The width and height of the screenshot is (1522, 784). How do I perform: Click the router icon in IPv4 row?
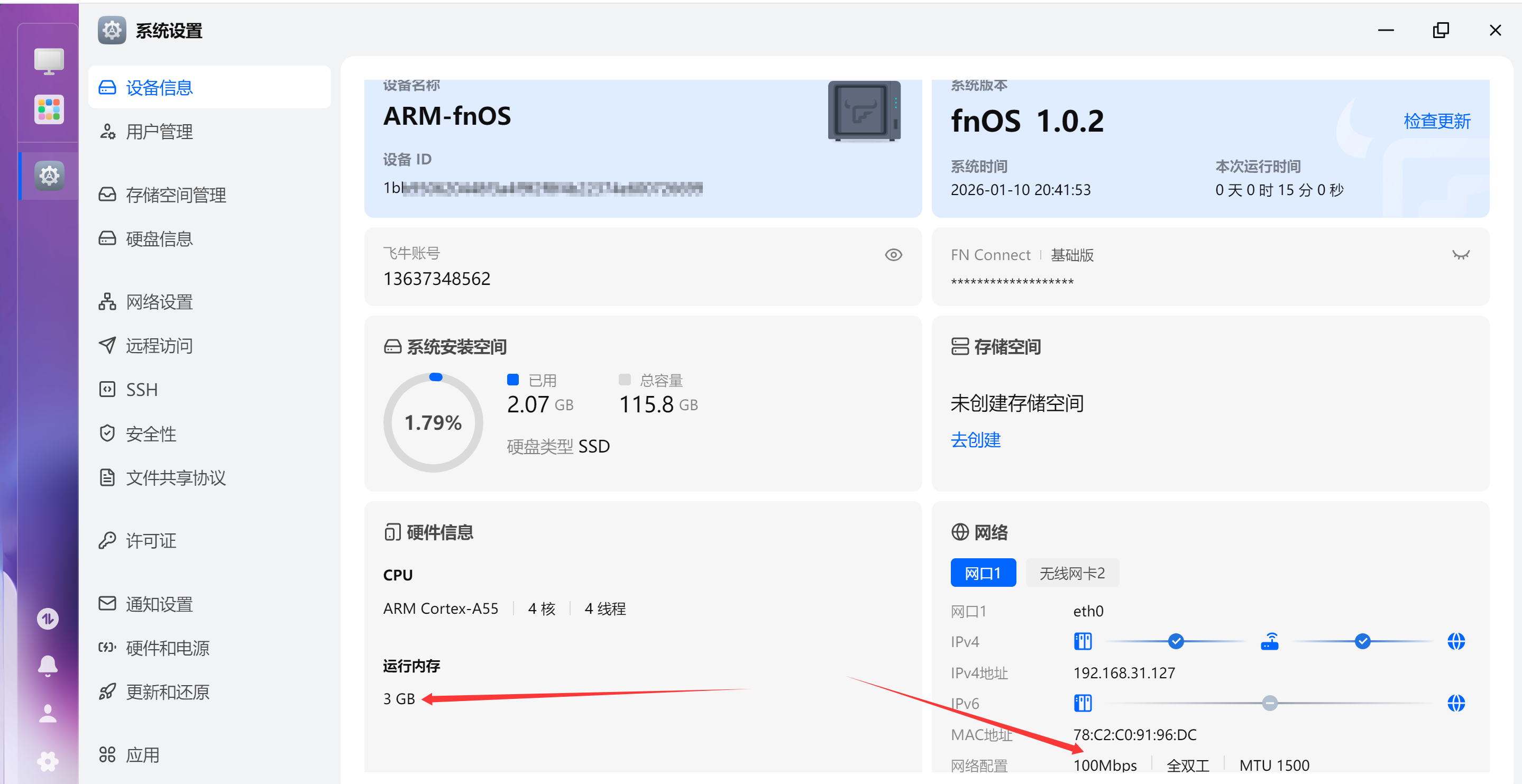pos(1269,641)
